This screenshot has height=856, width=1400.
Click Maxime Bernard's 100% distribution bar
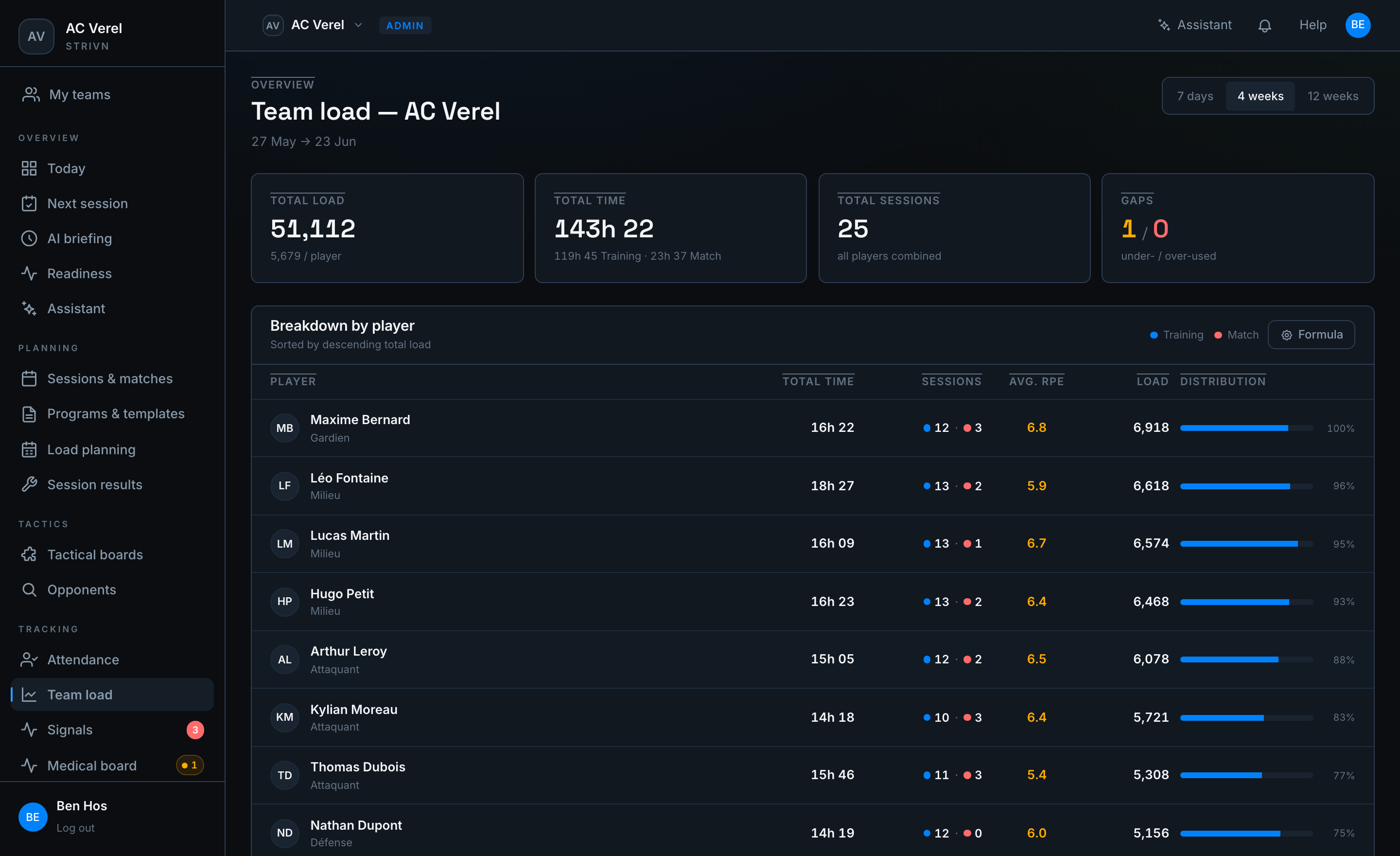(1246, 428)
